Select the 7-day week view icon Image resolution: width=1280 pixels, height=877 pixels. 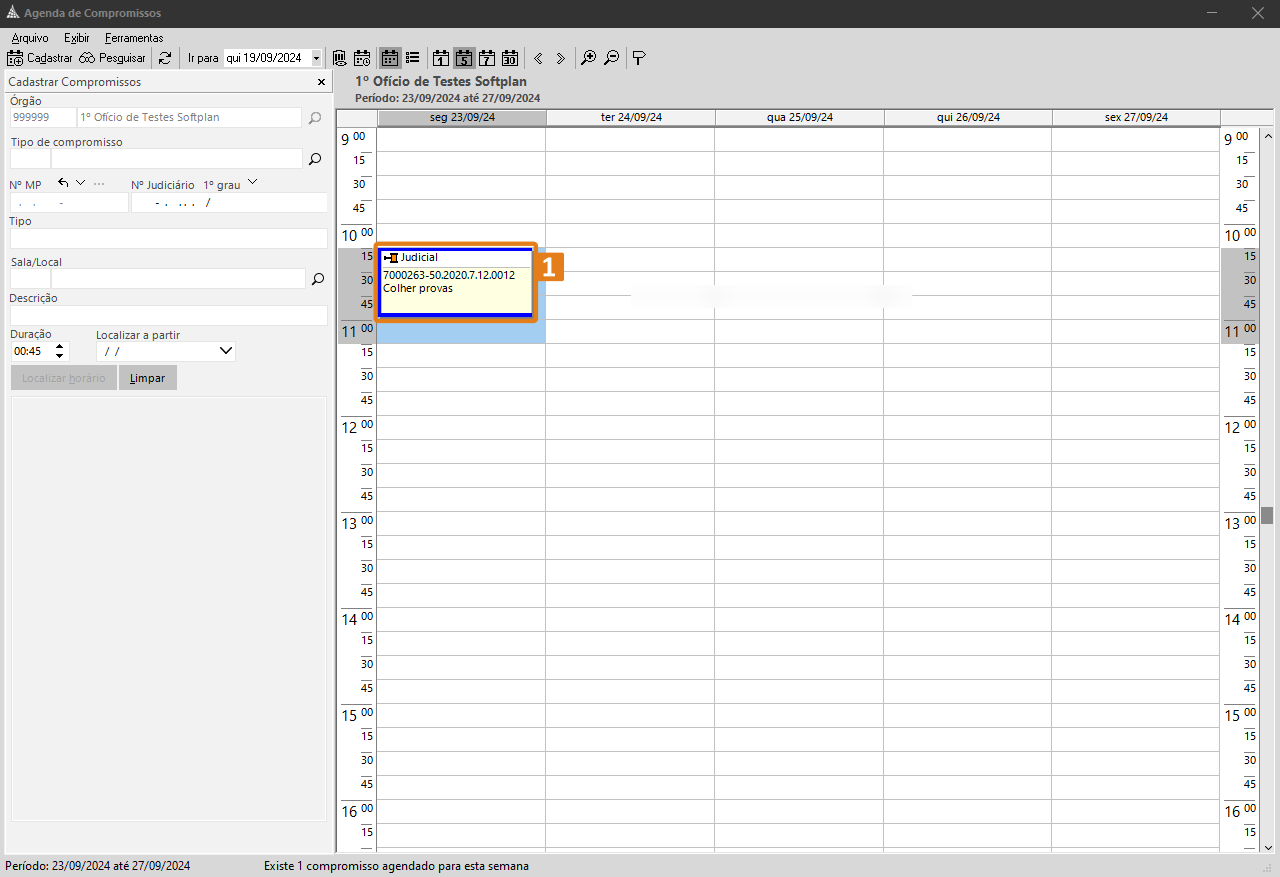click(487, 58)
